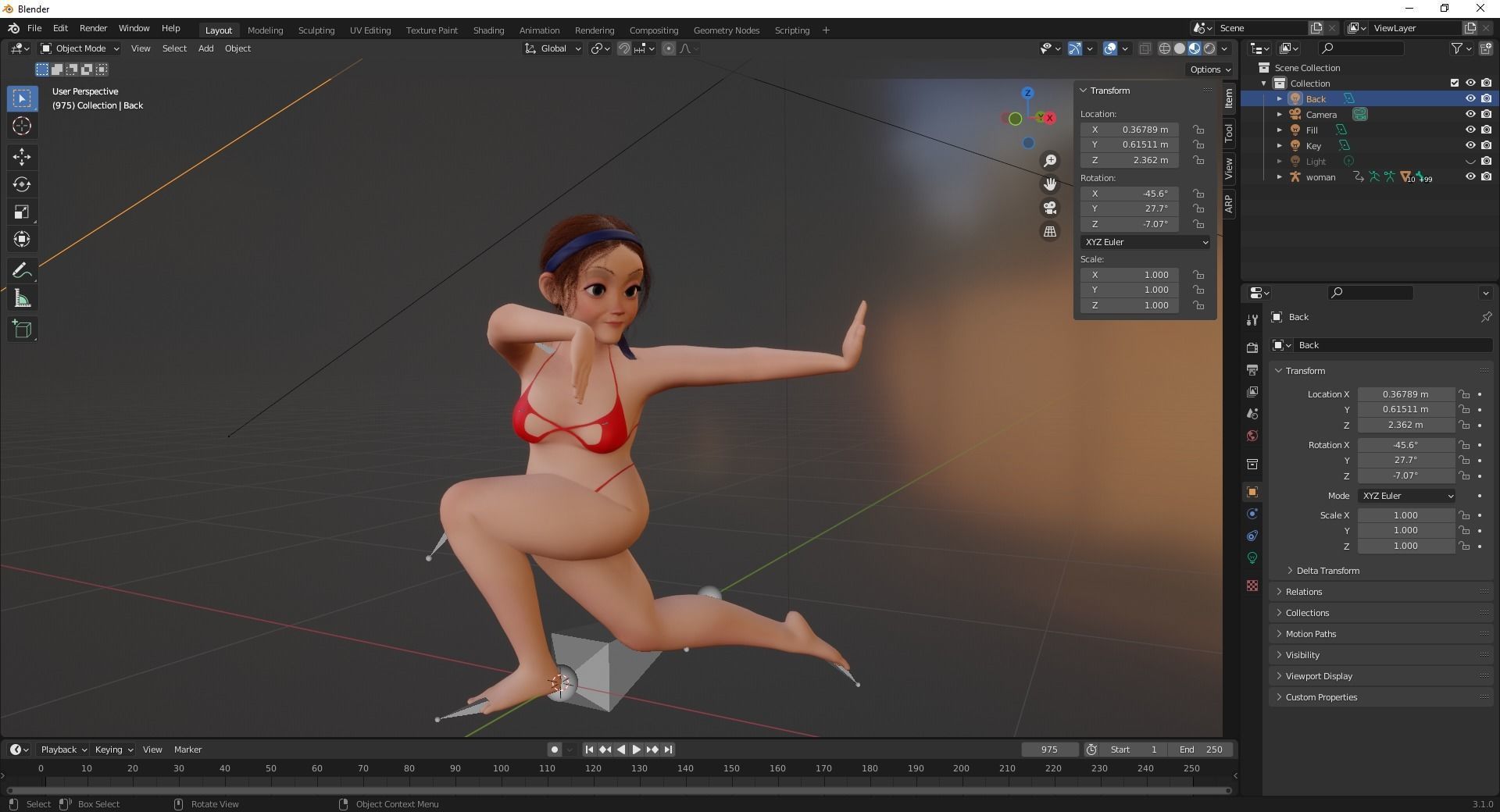Open the Render menu
This screenshot has width=1500, height=812.
(93, 28)
